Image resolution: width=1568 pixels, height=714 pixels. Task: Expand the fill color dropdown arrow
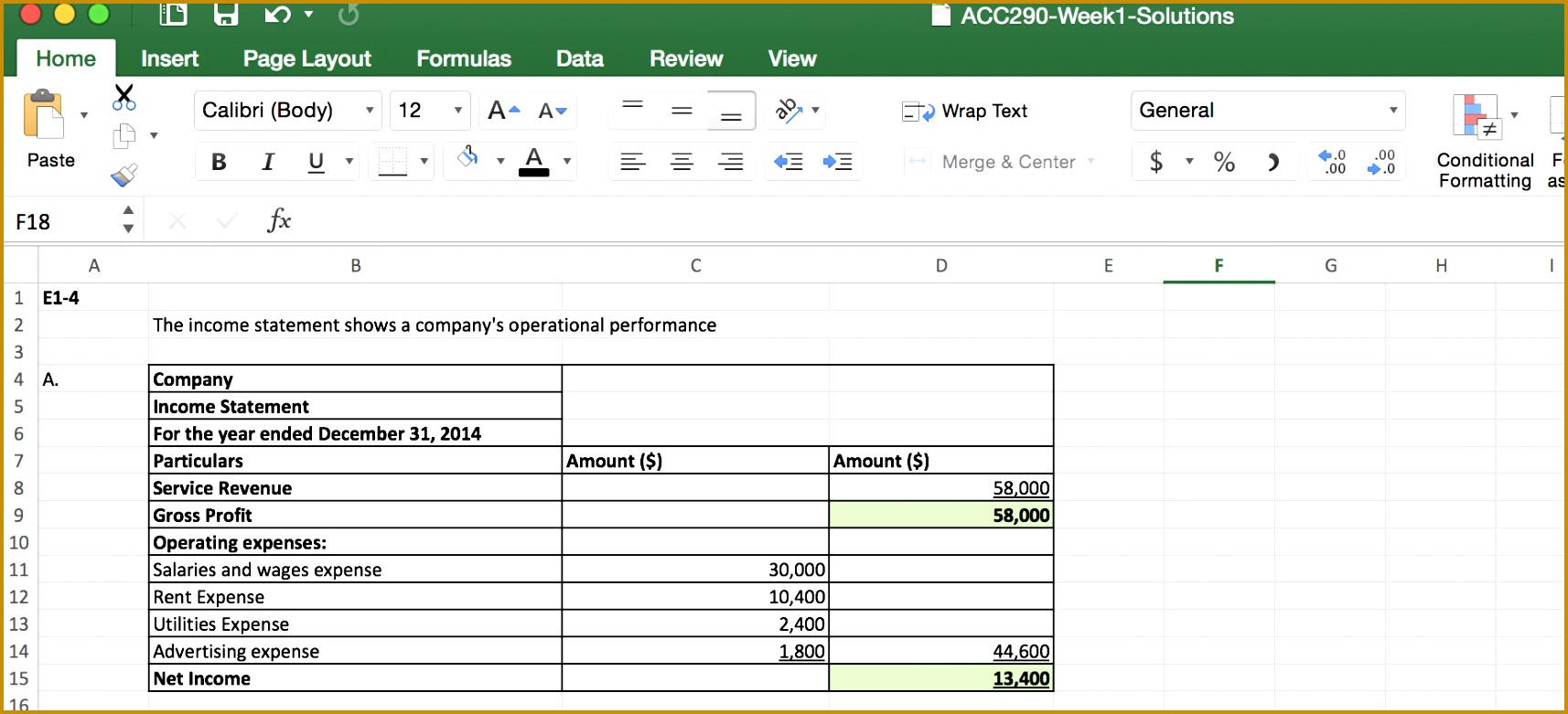(500, 162)
